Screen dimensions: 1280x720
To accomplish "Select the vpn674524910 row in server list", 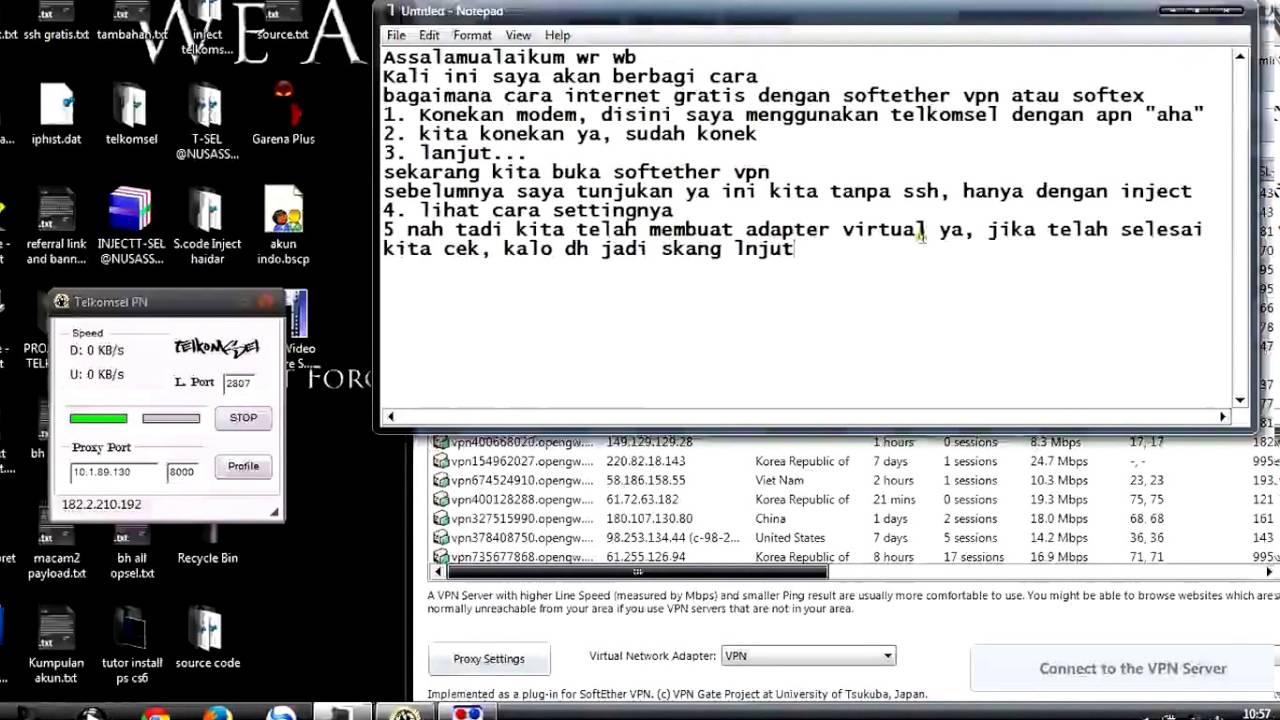I will pyautogui.click(x=855, y=480).
